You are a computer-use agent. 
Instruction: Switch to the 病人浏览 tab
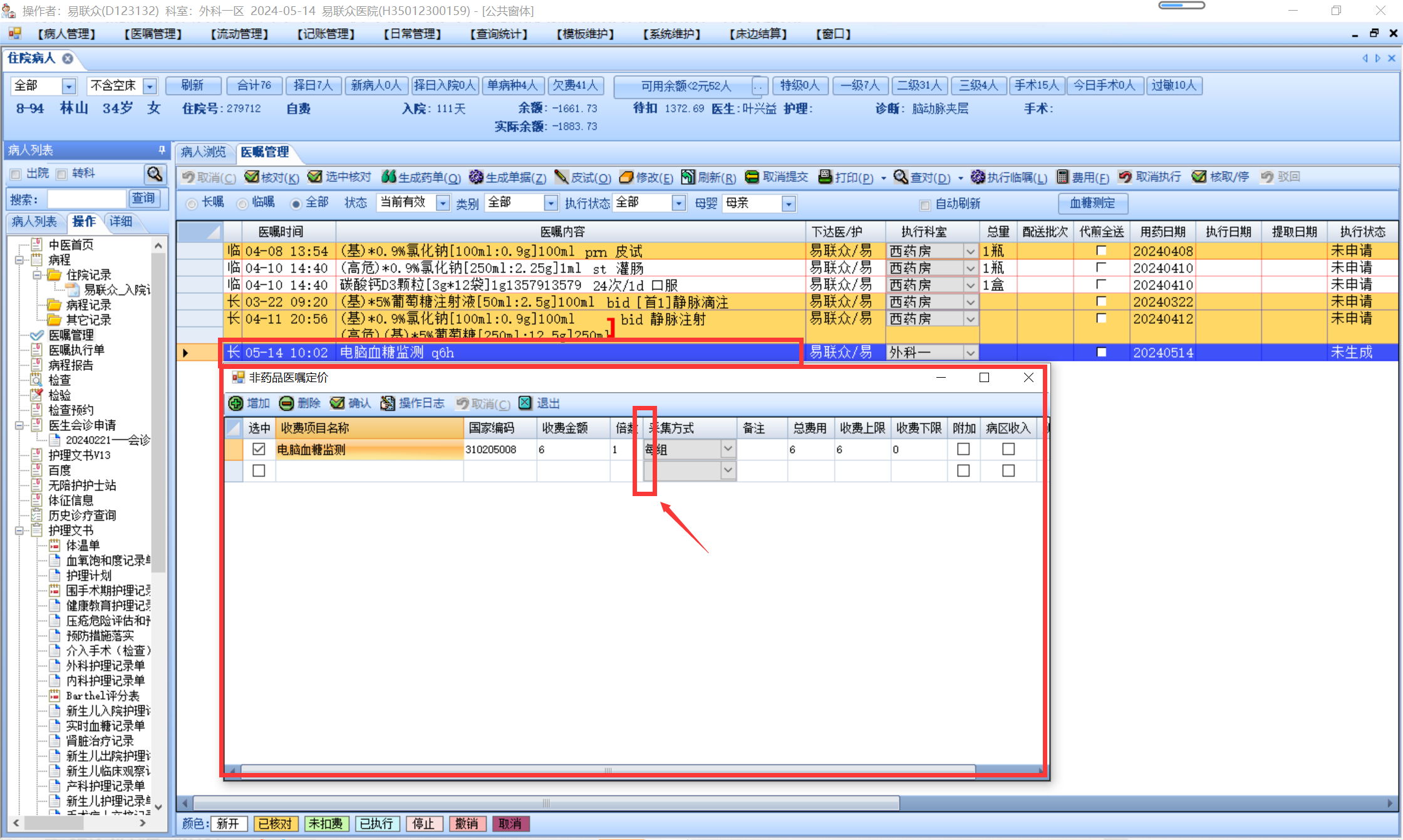point(203,152)
